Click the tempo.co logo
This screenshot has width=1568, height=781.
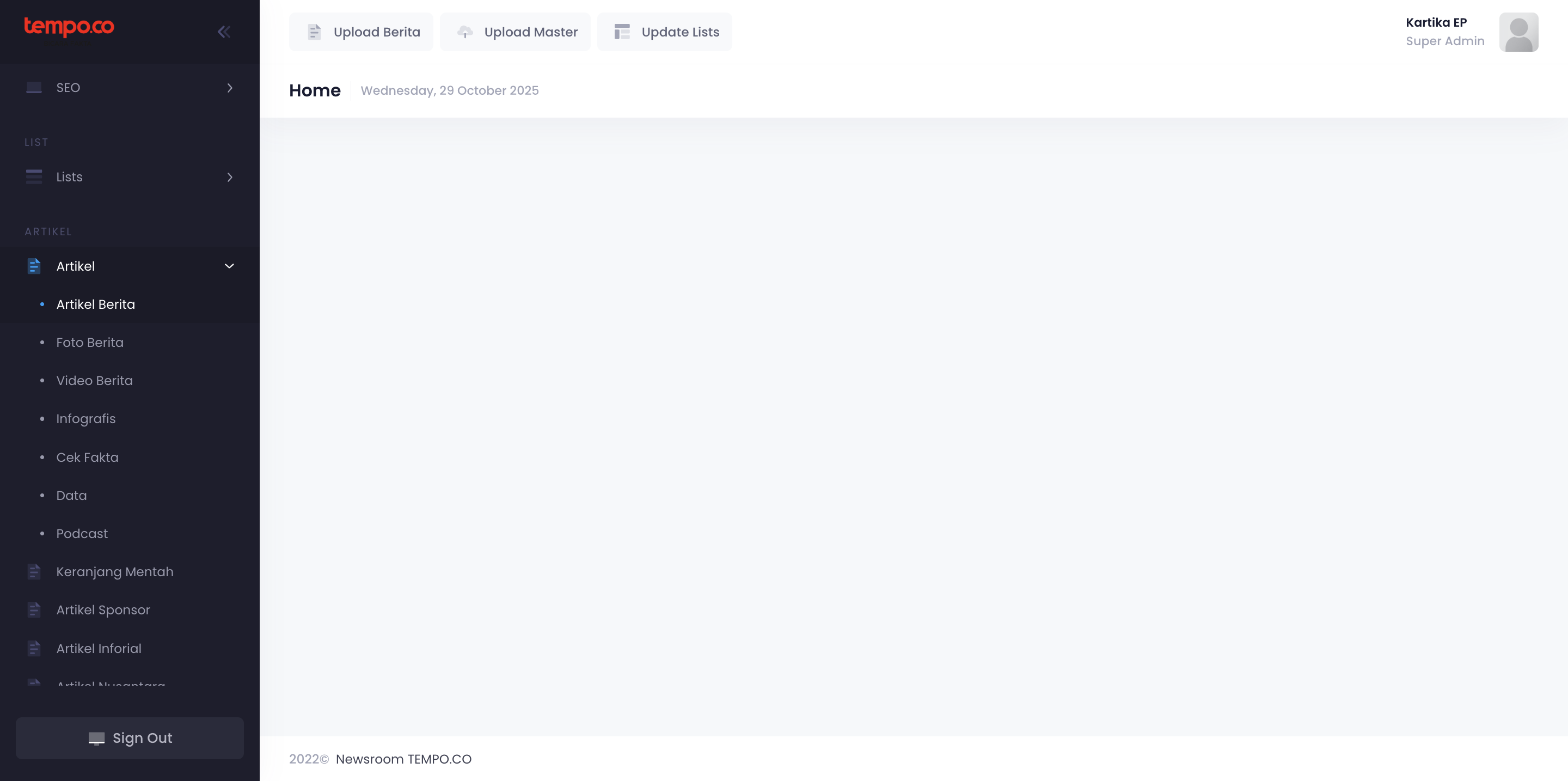pyautogui.click(x=69, y=27)
